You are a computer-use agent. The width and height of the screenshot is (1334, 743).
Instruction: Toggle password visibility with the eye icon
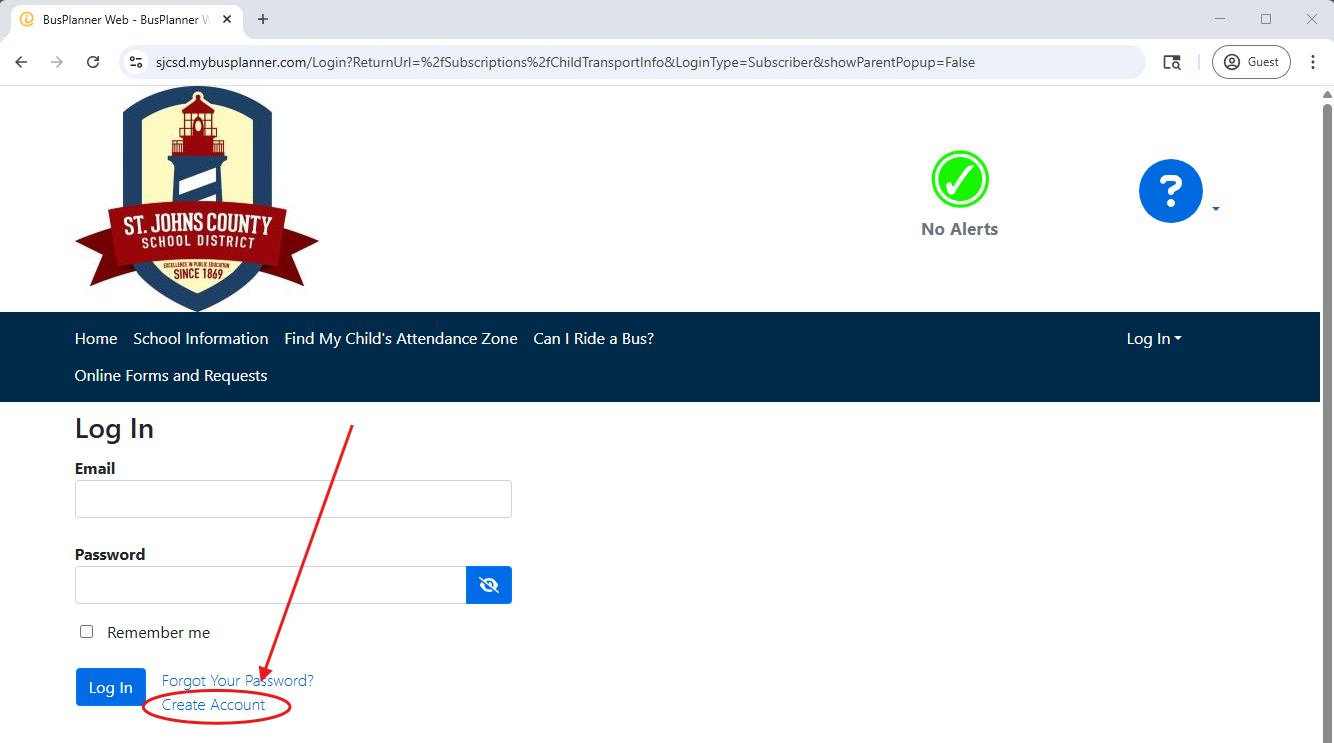click(489, 585)
